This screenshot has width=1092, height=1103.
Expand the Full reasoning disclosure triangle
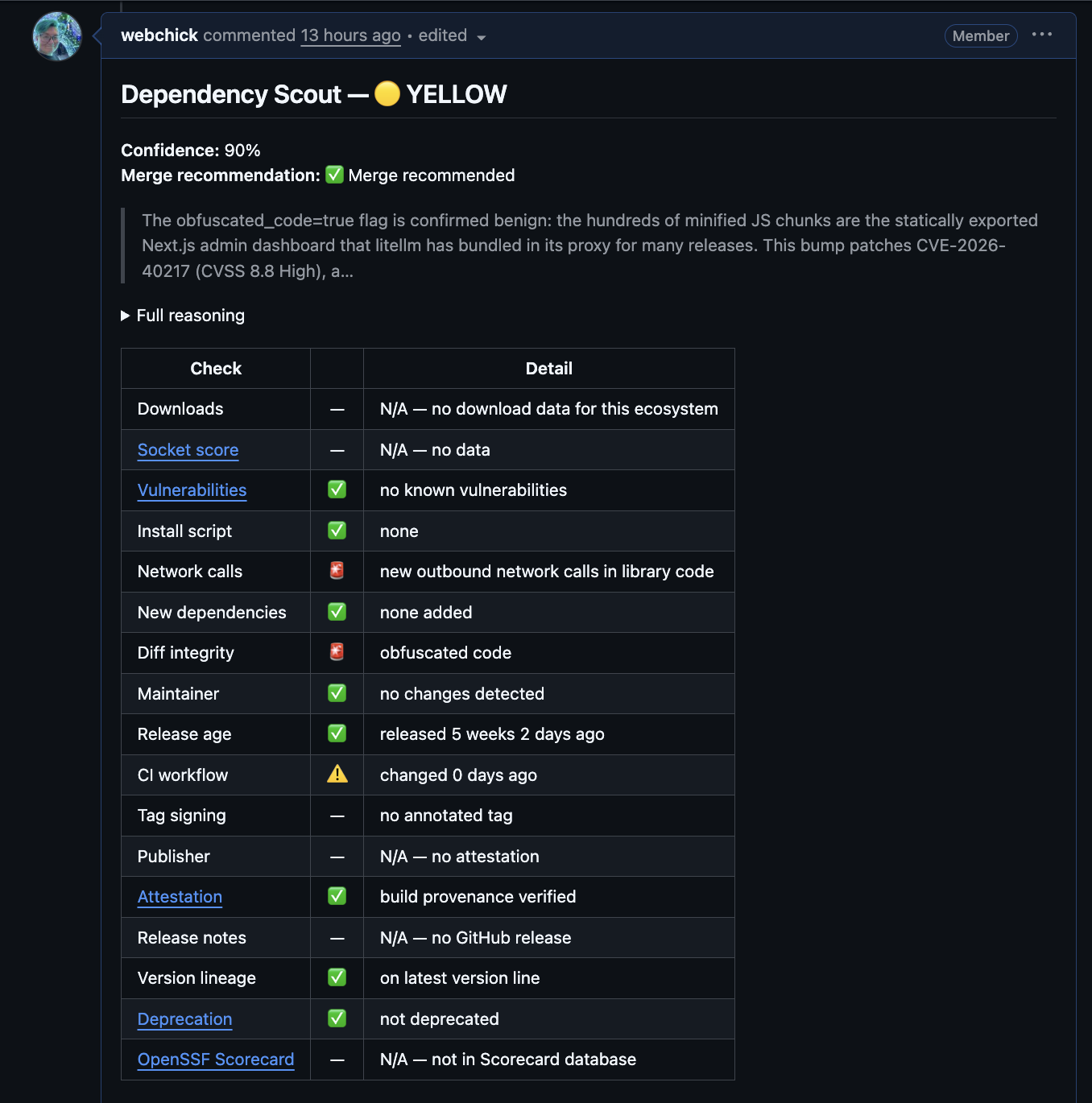(126, 316)
